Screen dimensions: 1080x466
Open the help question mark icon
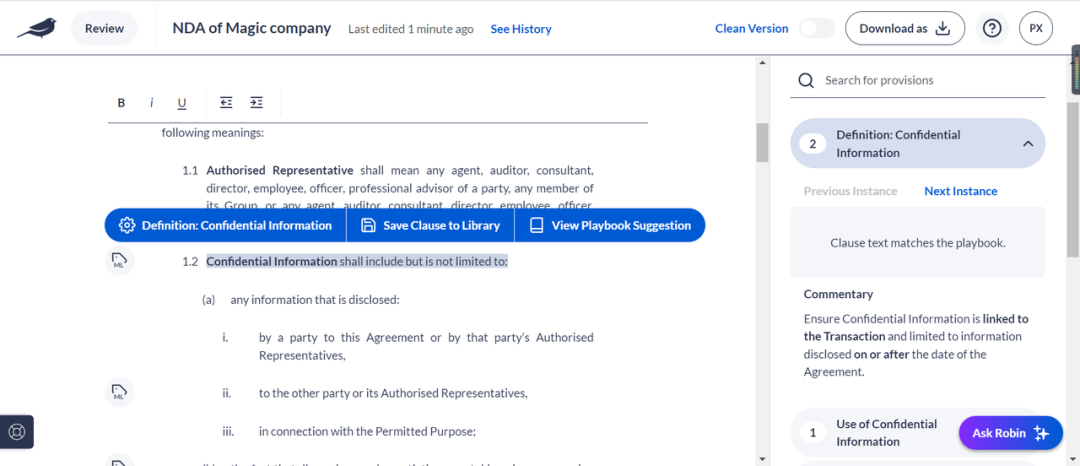click(x=992, y=28)
